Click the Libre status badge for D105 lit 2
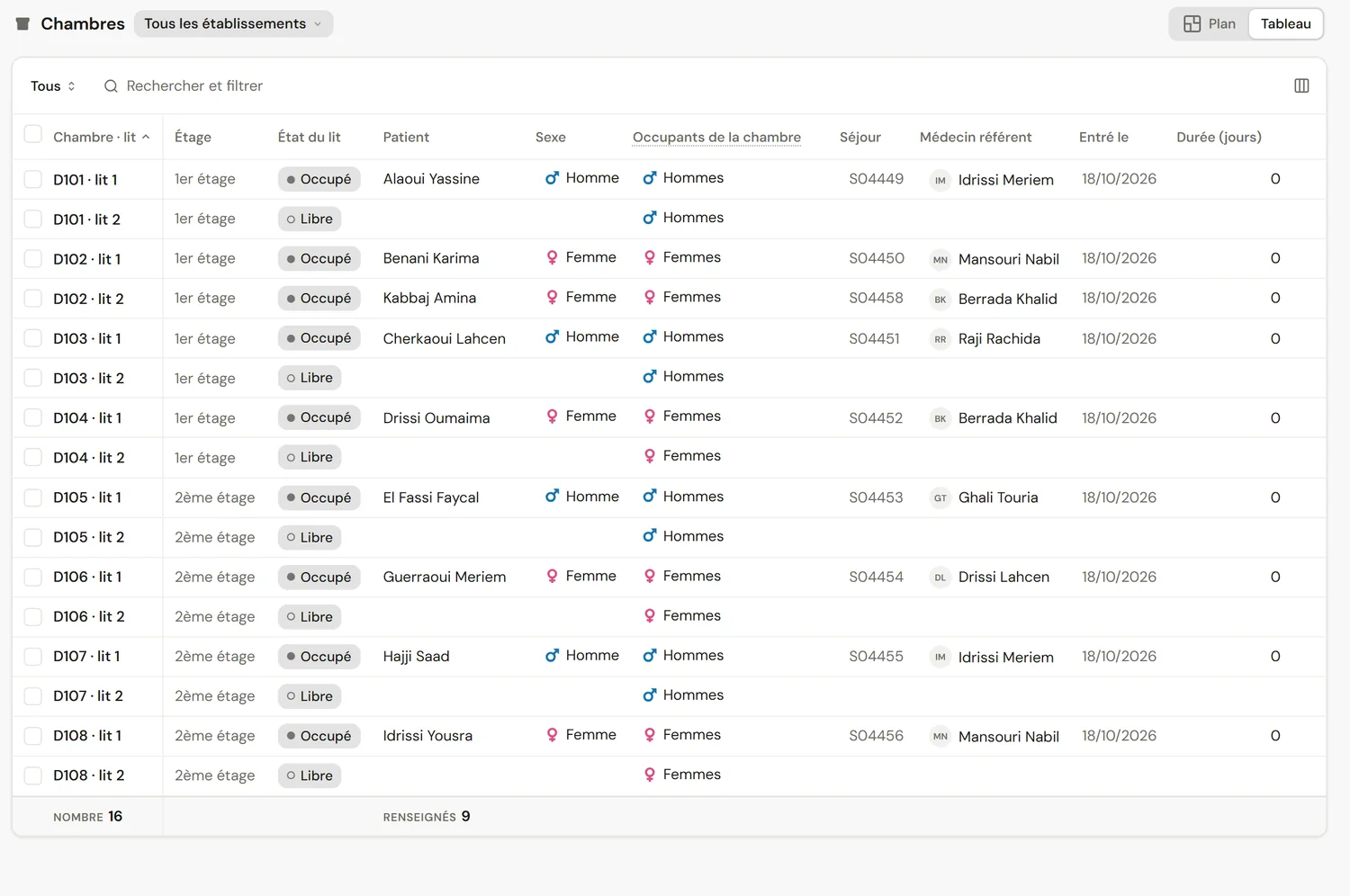1350x896 pixels. [x=310, y=537]
